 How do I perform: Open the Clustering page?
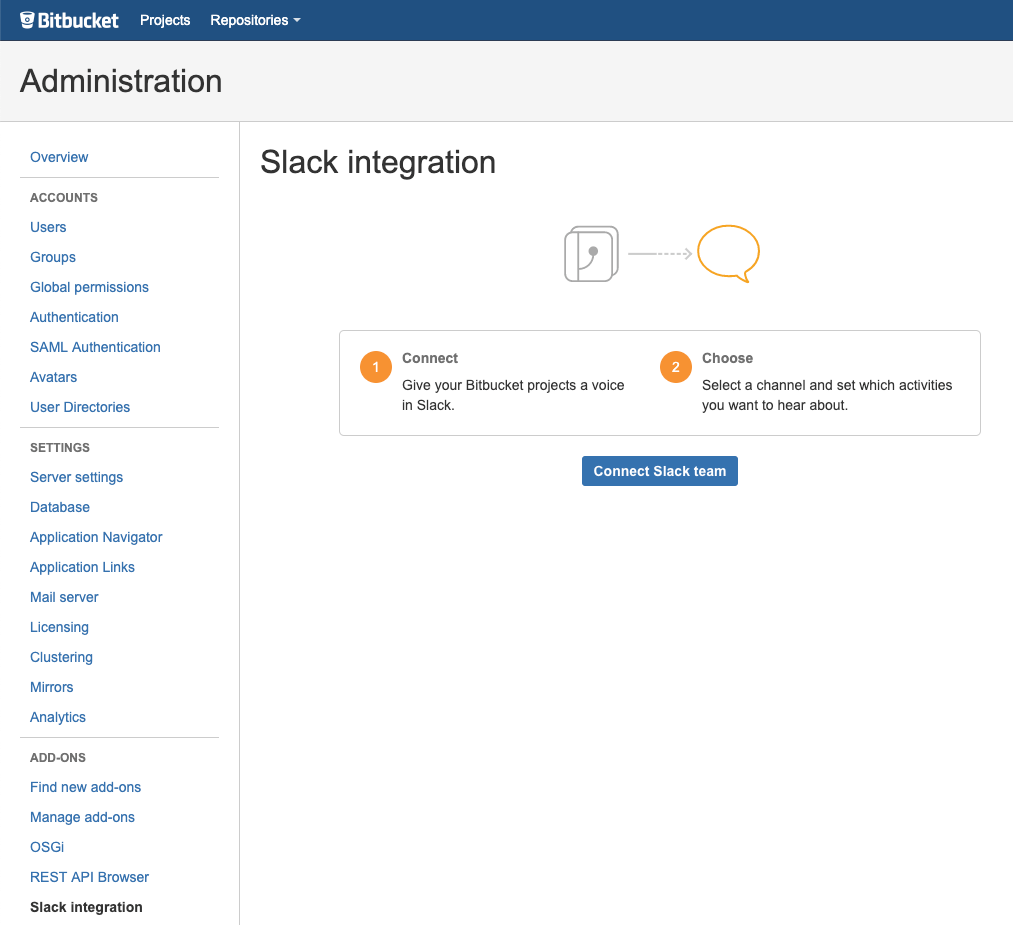61,658
